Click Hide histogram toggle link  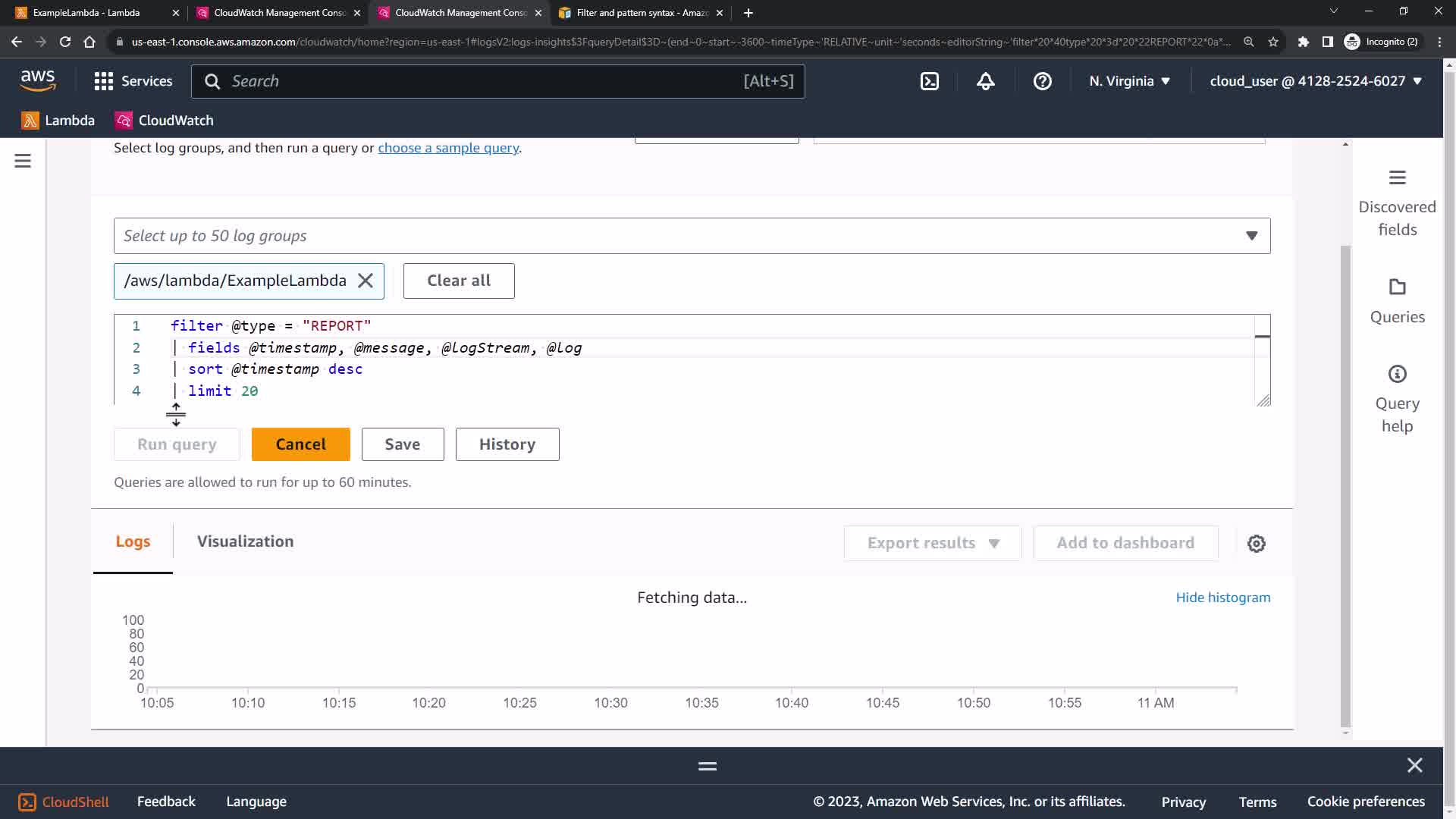(1222, 598)
